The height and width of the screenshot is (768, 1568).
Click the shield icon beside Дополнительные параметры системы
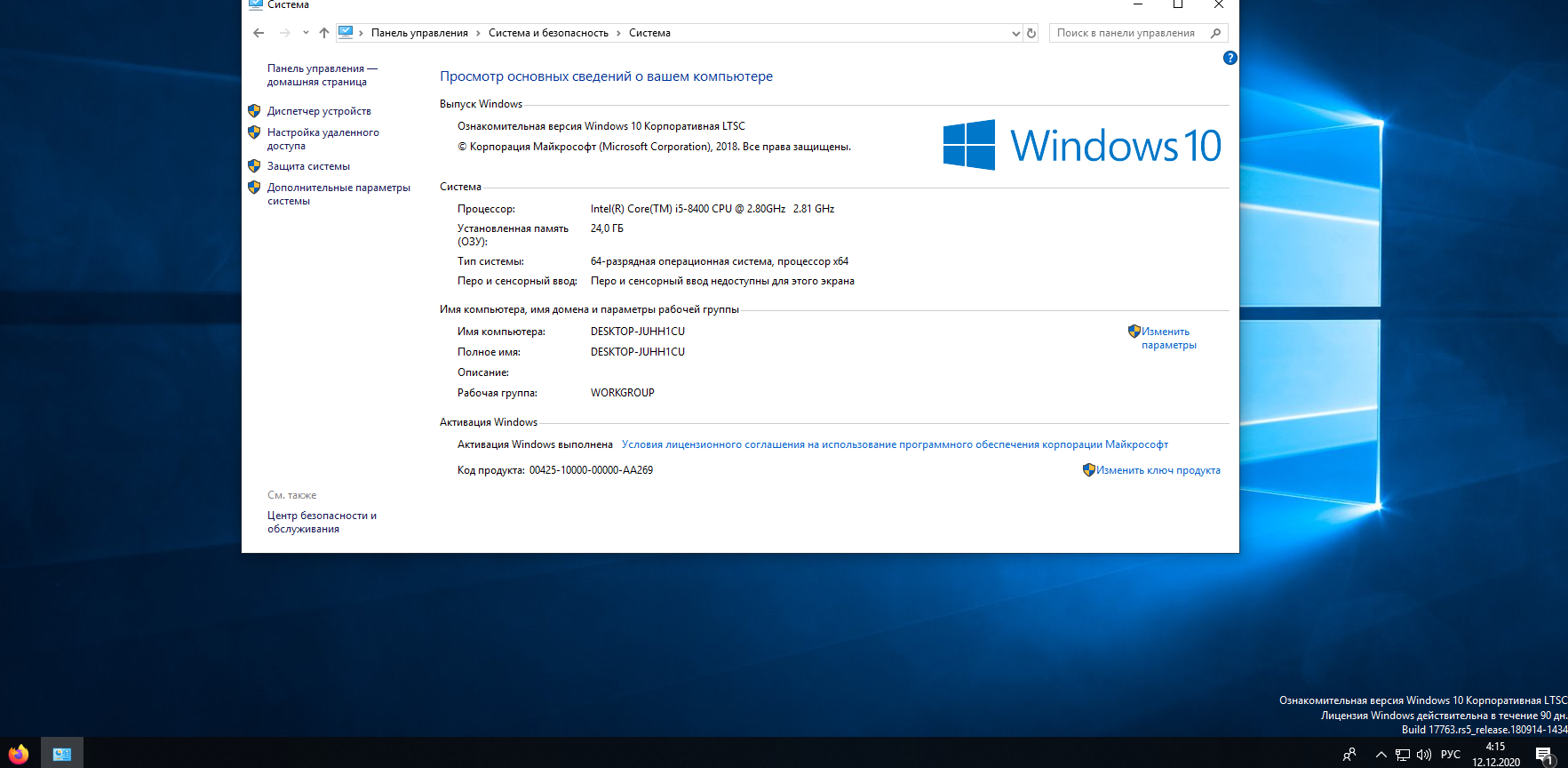tap(254, 188)
